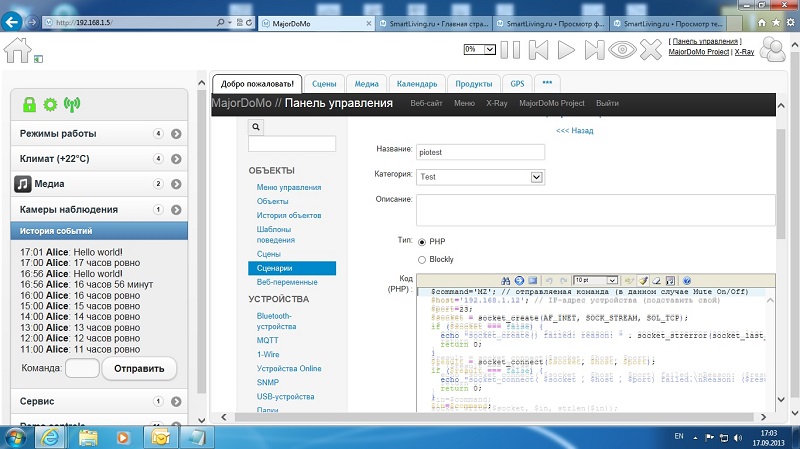Select the PHP radio button
Screen dimensions: 800x449
click(422, 242)
